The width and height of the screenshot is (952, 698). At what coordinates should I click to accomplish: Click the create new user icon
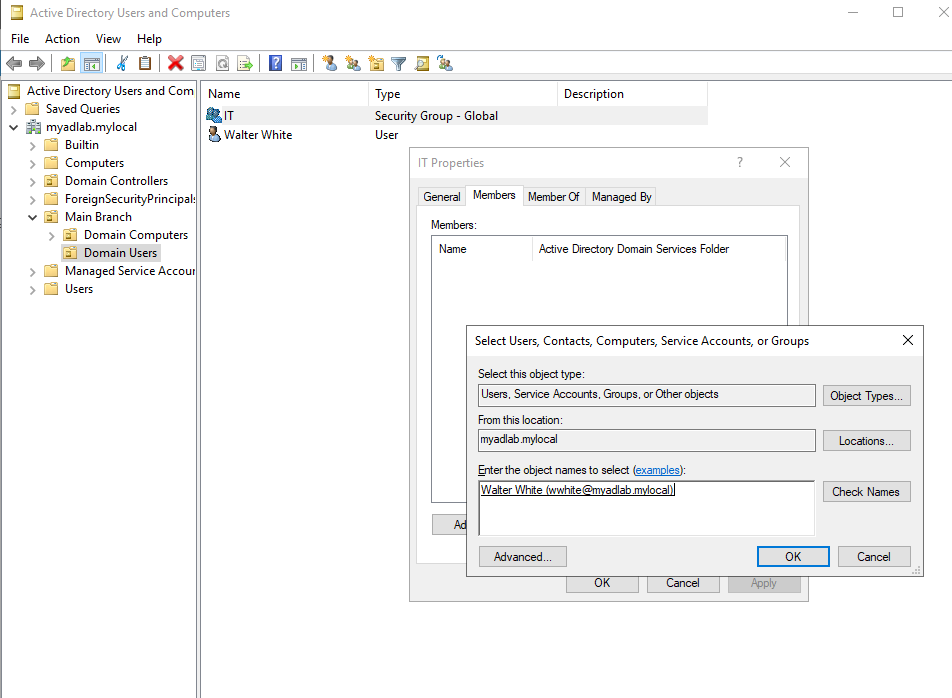pyautogui.click(x=330, y=64)
